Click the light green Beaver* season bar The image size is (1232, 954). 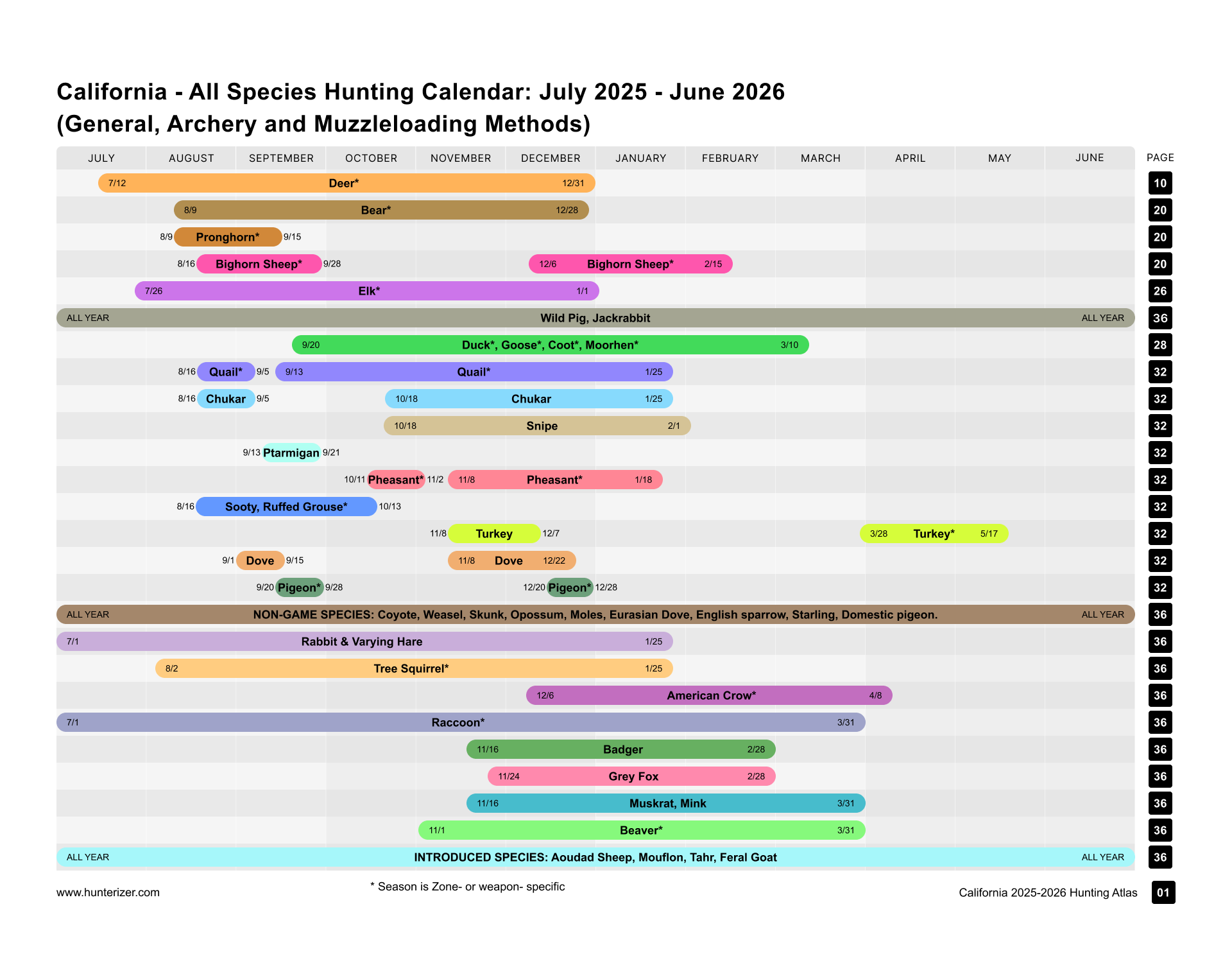(642, 830)
